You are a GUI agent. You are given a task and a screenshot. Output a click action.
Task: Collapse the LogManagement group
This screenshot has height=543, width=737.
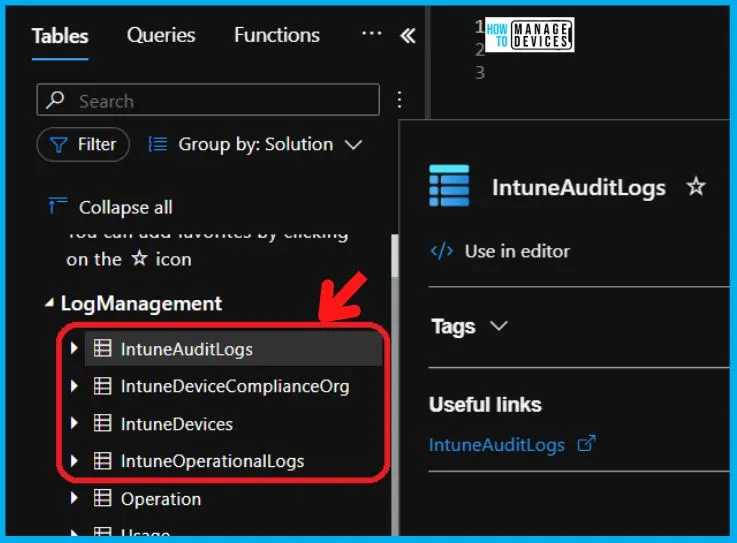(x=49, y=303)
